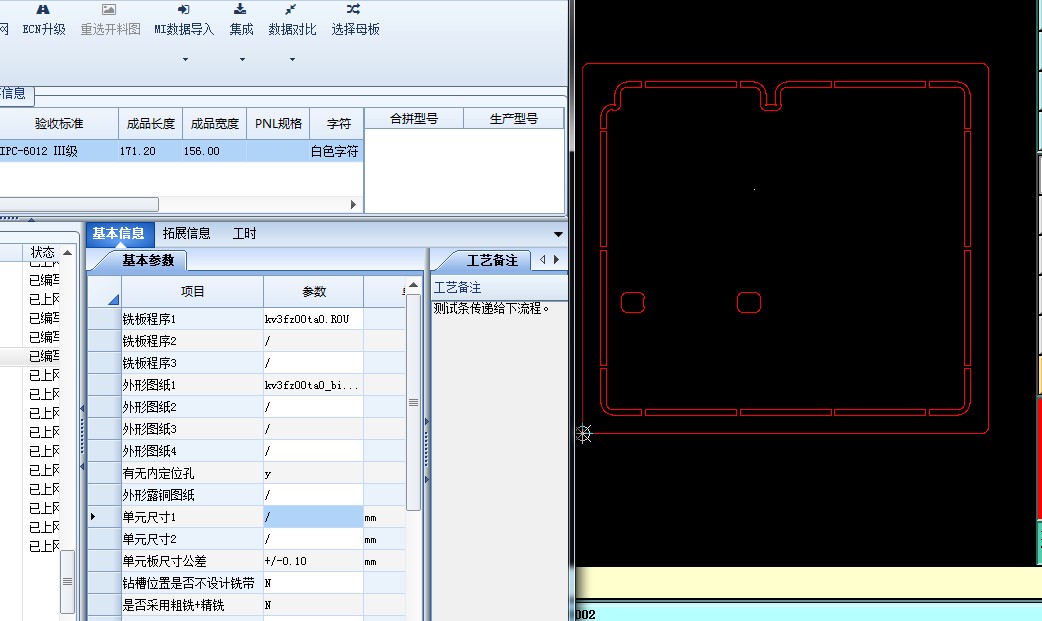The width and height of the screenshot is (1042, 621).
Task: Click the parameter grid scrollbar up arrow
Action: point(413,285)
